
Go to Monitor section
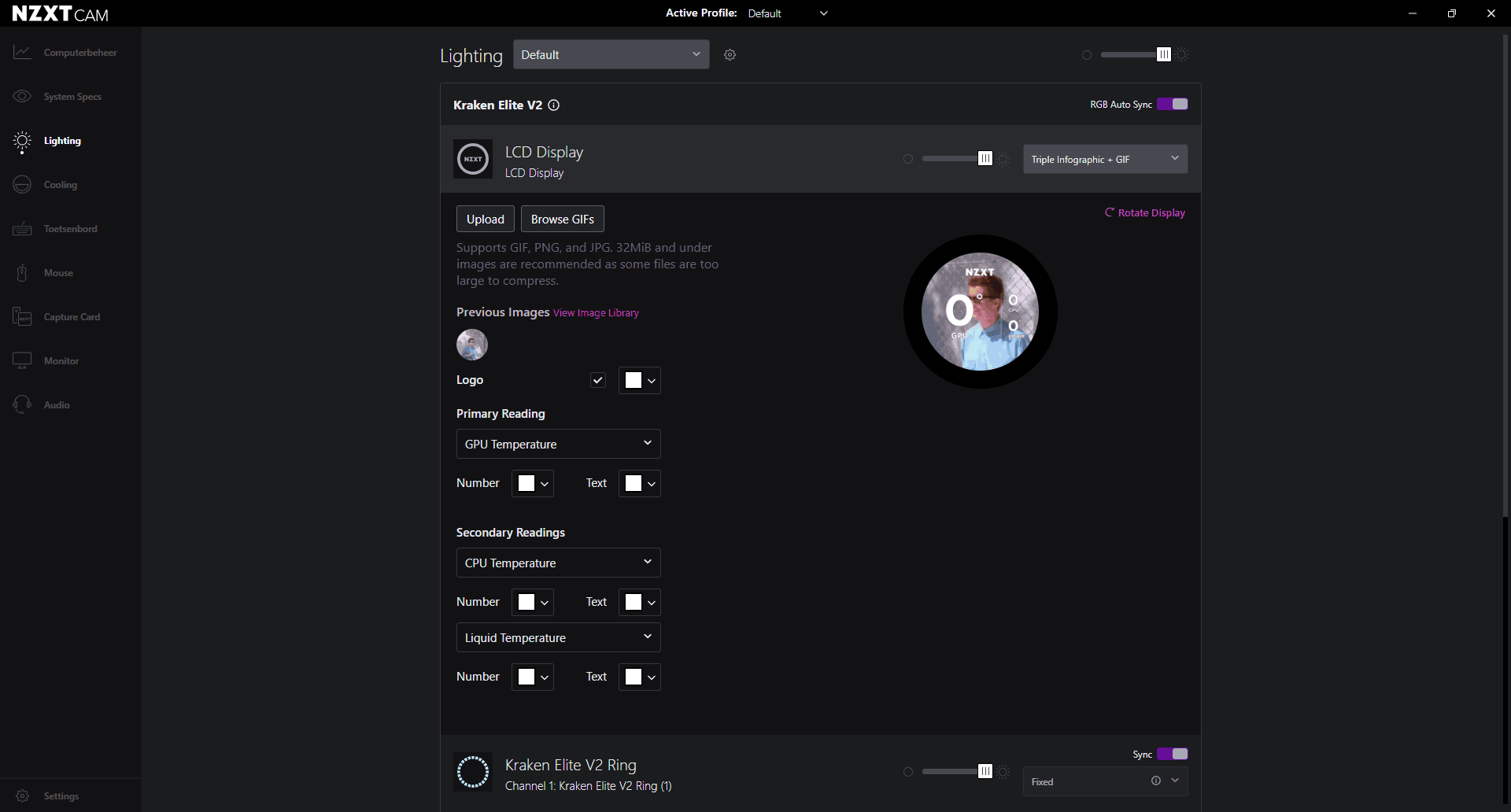(61, 361)
